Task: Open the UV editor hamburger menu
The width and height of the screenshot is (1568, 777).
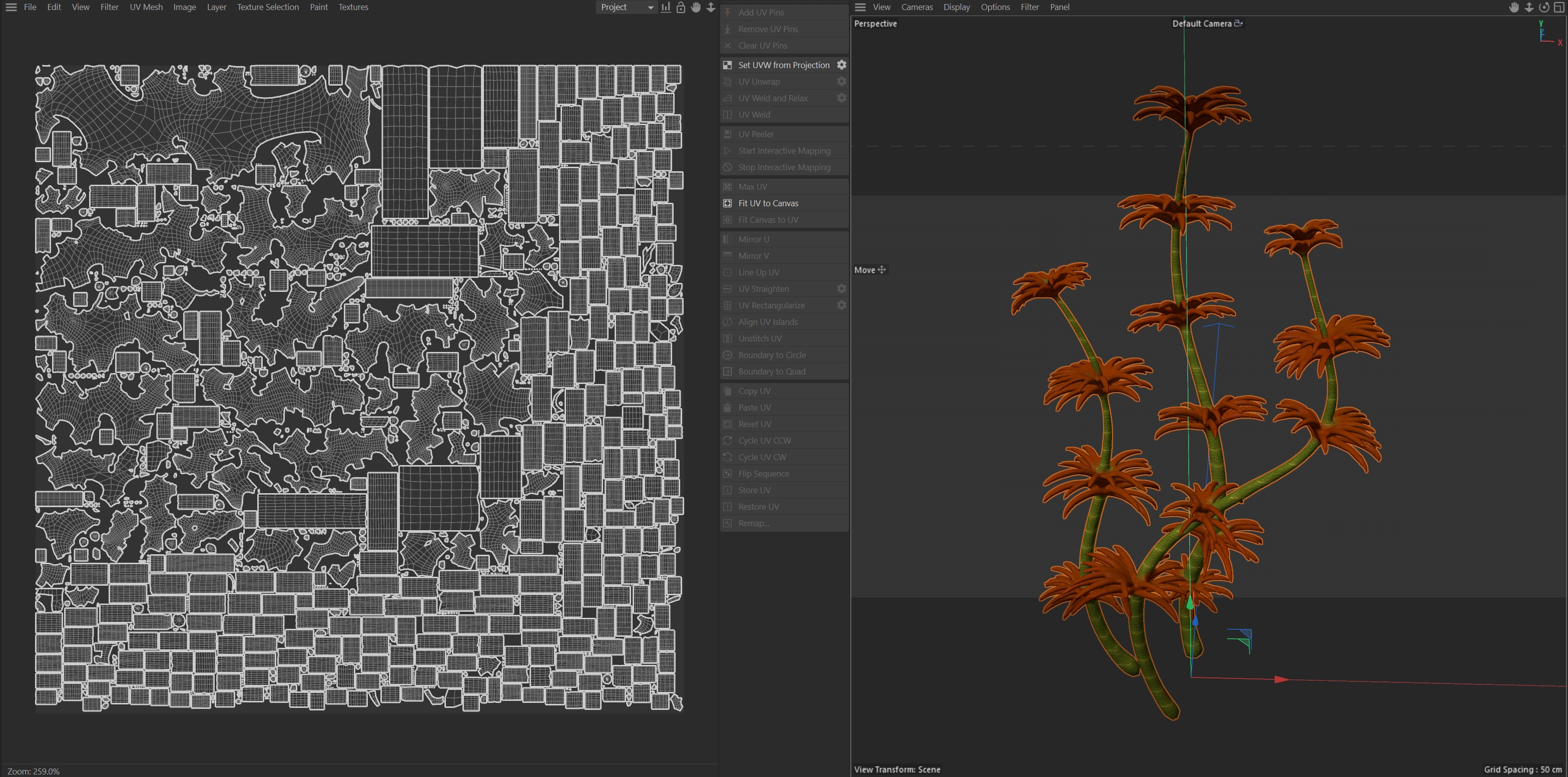Action: click(x=11, y=8)
